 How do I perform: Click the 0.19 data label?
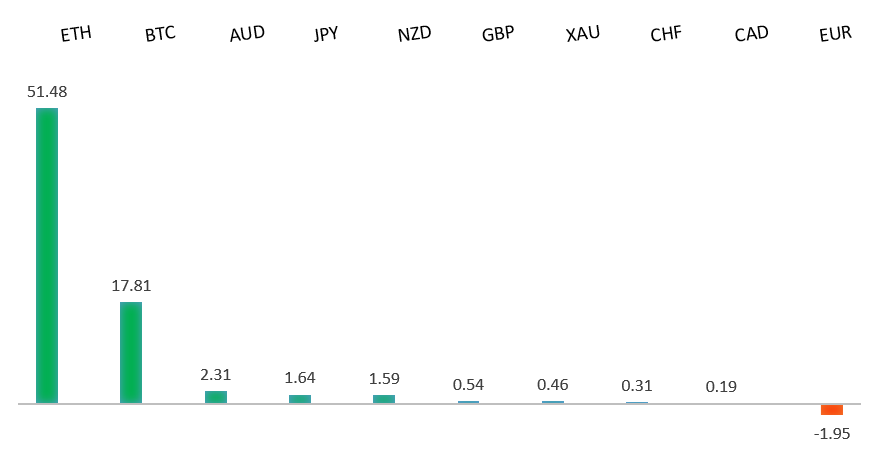[719, 386]
